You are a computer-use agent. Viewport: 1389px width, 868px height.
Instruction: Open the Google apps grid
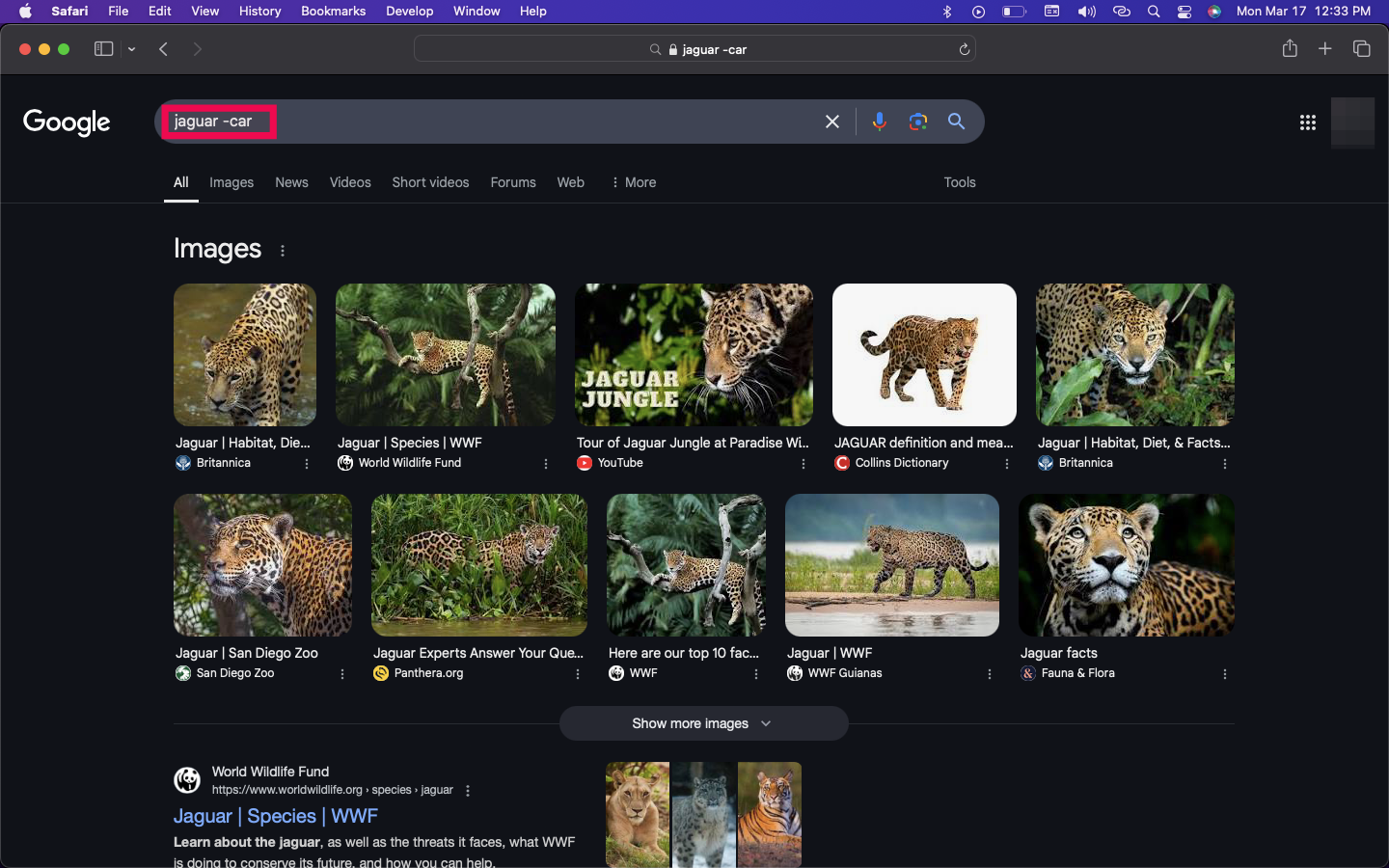[1307, 122]
